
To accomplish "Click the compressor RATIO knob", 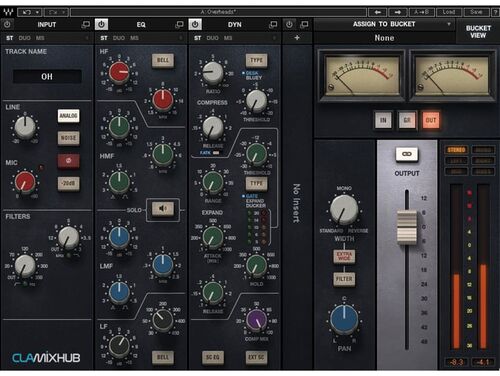I will 213,73.
